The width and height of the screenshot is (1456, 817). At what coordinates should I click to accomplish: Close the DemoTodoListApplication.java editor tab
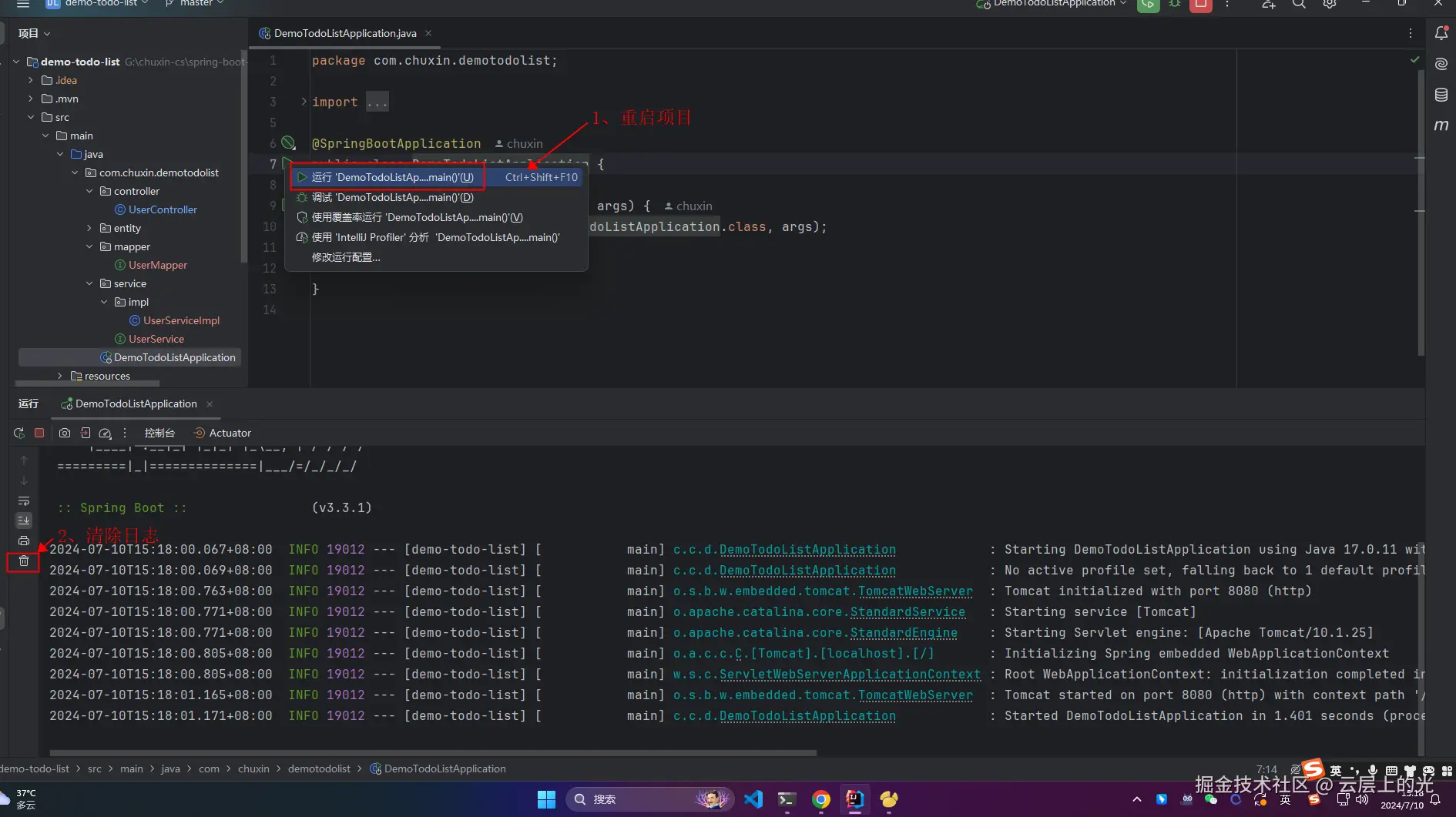tap(428, 33)
